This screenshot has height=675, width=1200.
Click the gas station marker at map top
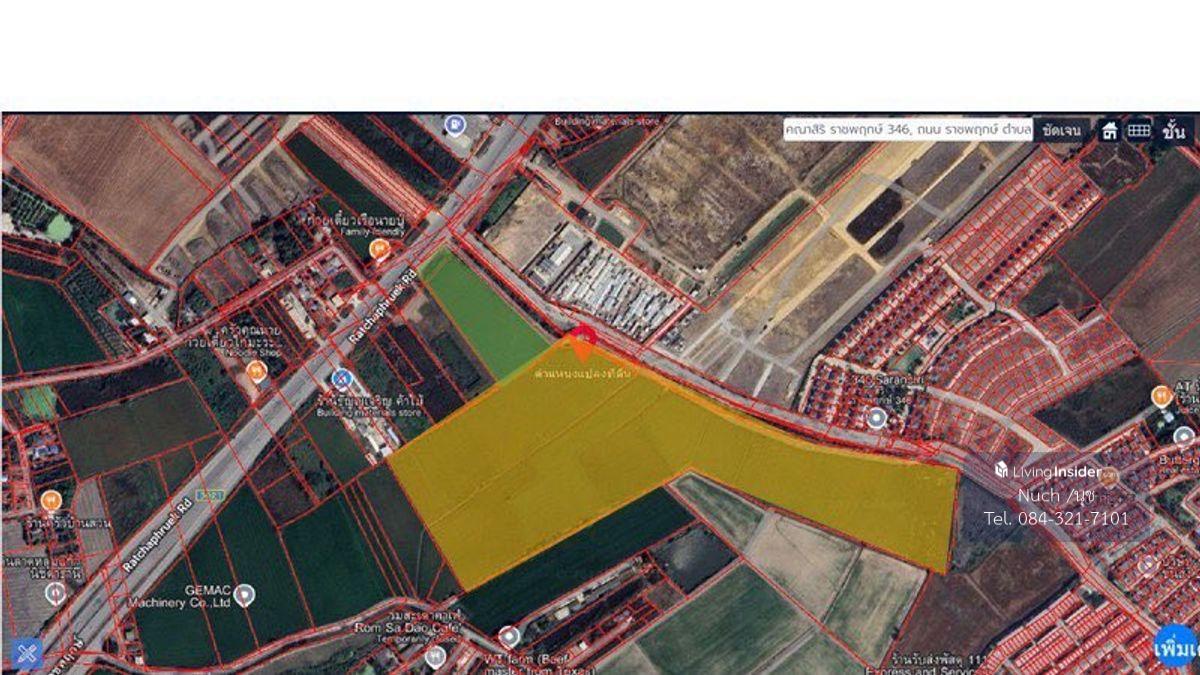click(456, 125)
